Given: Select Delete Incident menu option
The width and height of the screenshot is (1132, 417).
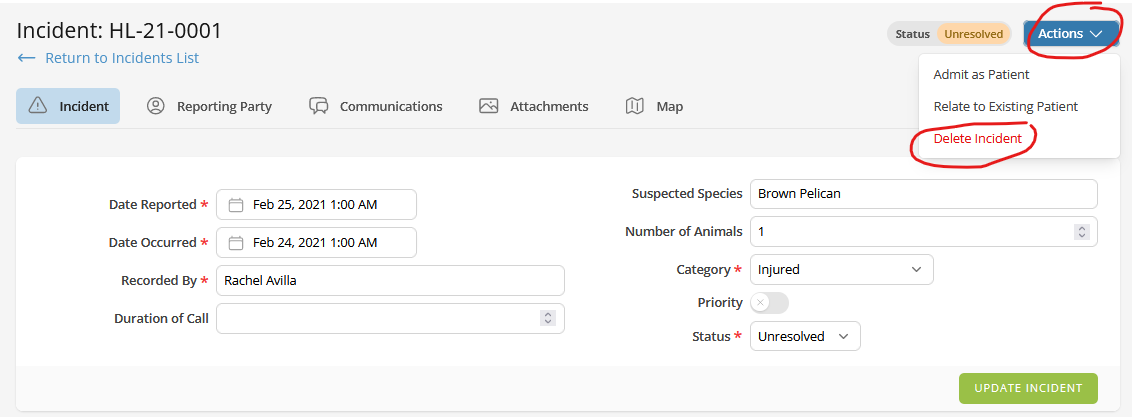Looking at the screenshot, I should coord(977,139).
